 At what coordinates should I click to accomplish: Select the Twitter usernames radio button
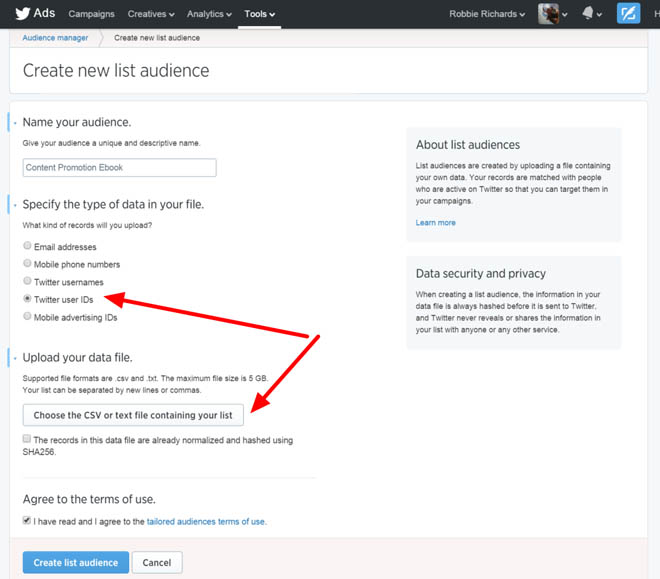tap(28, 282)
